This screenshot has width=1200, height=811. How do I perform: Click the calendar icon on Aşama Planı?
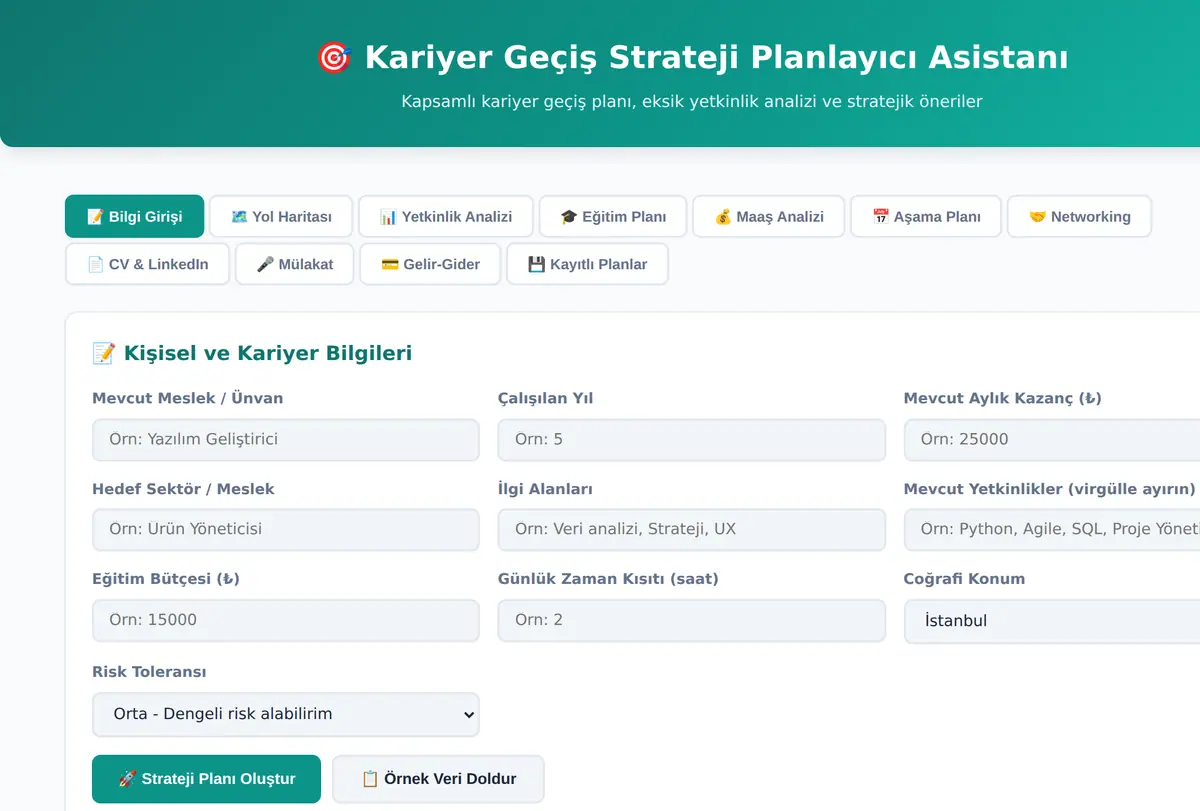pos(881,216)
